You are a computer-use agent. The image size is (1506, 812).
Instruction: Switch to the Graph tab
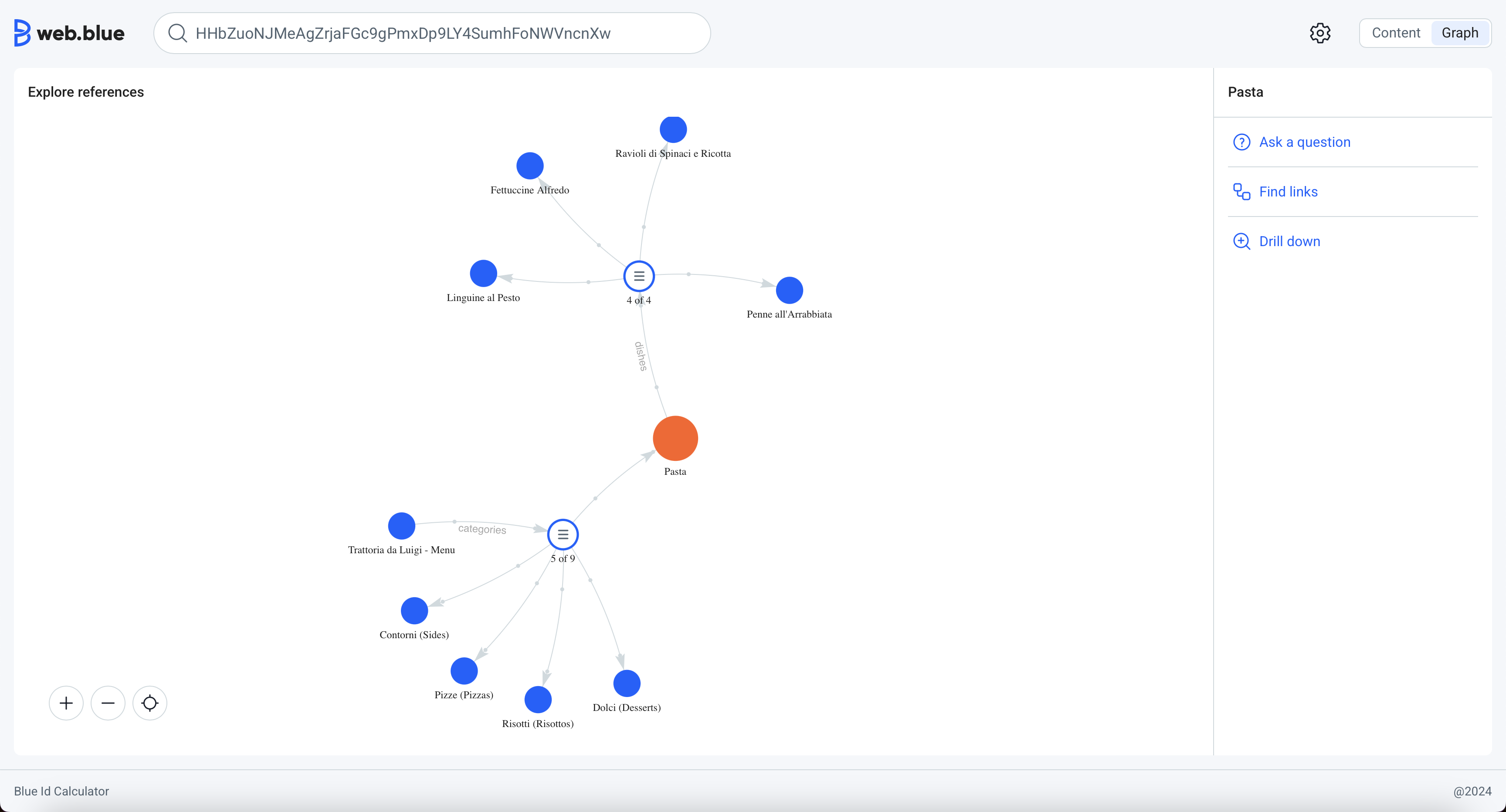1460,33
